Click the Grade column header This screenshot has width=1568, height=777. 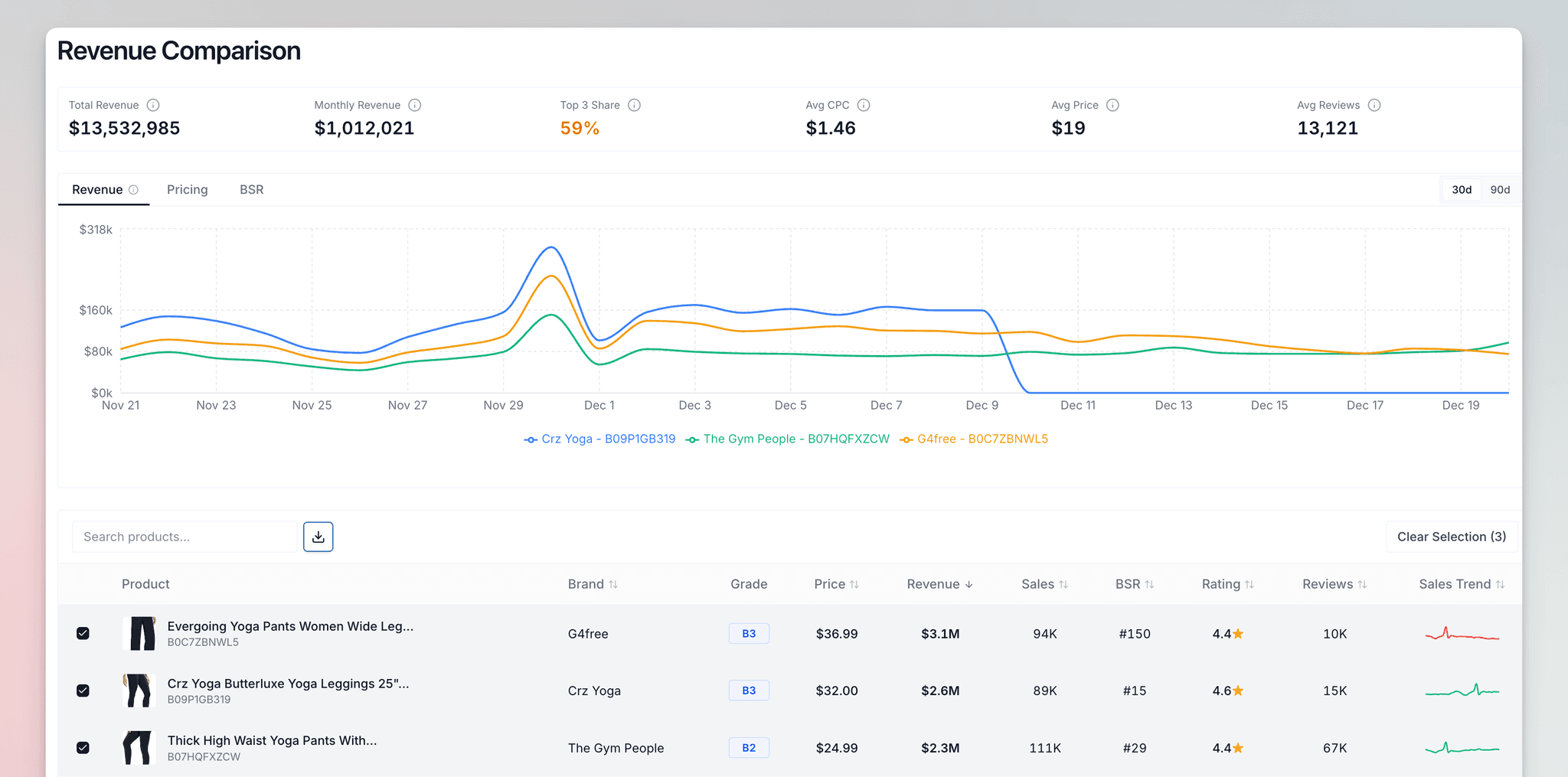749,584
